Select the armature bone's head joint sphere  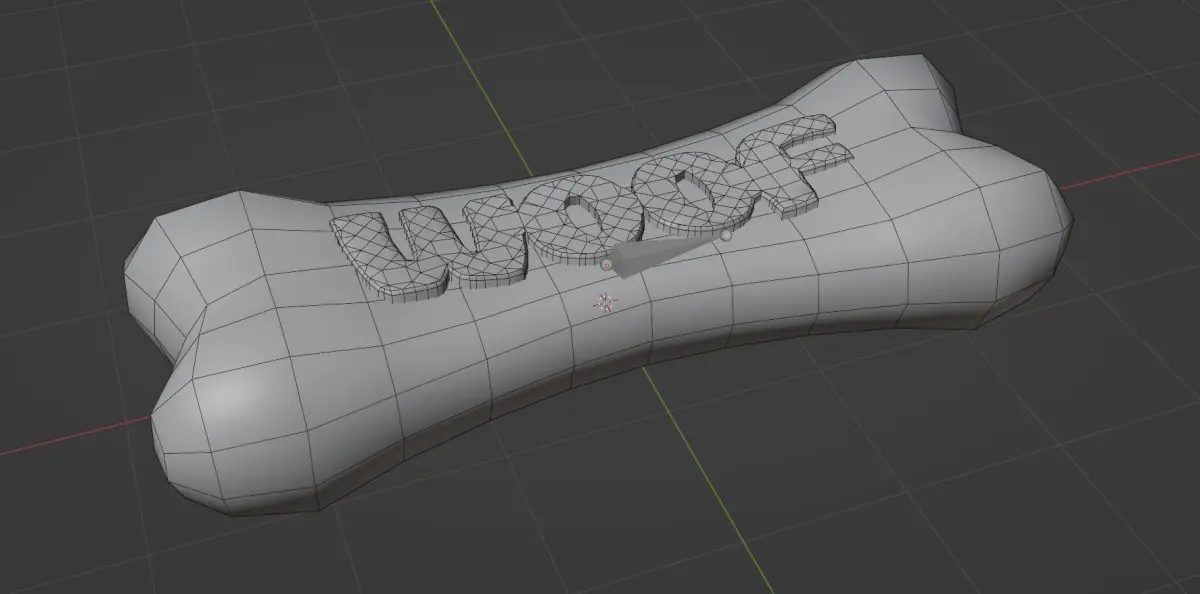tap(606, 265)
